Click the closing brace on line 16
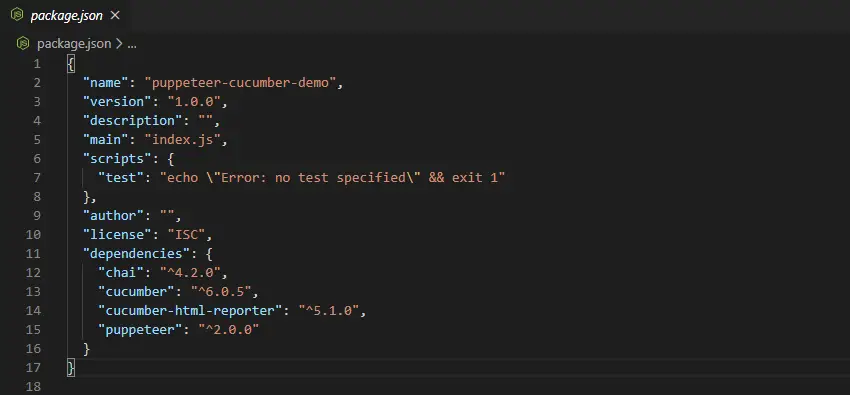This screenshot has width=850, height=395. [86, 349]
